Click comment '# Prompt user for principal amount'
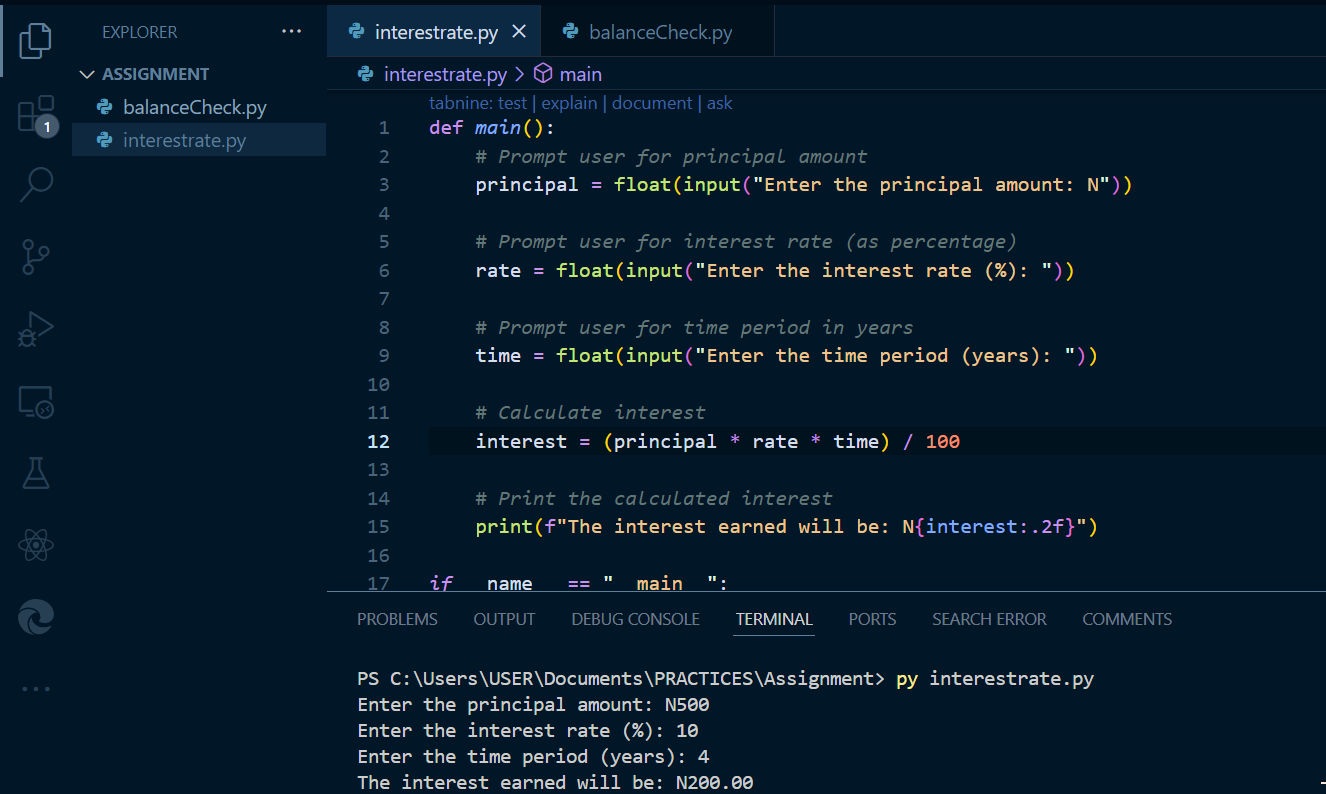The width and height of the screenshot is (1326, 794). (x=671, y=156)
